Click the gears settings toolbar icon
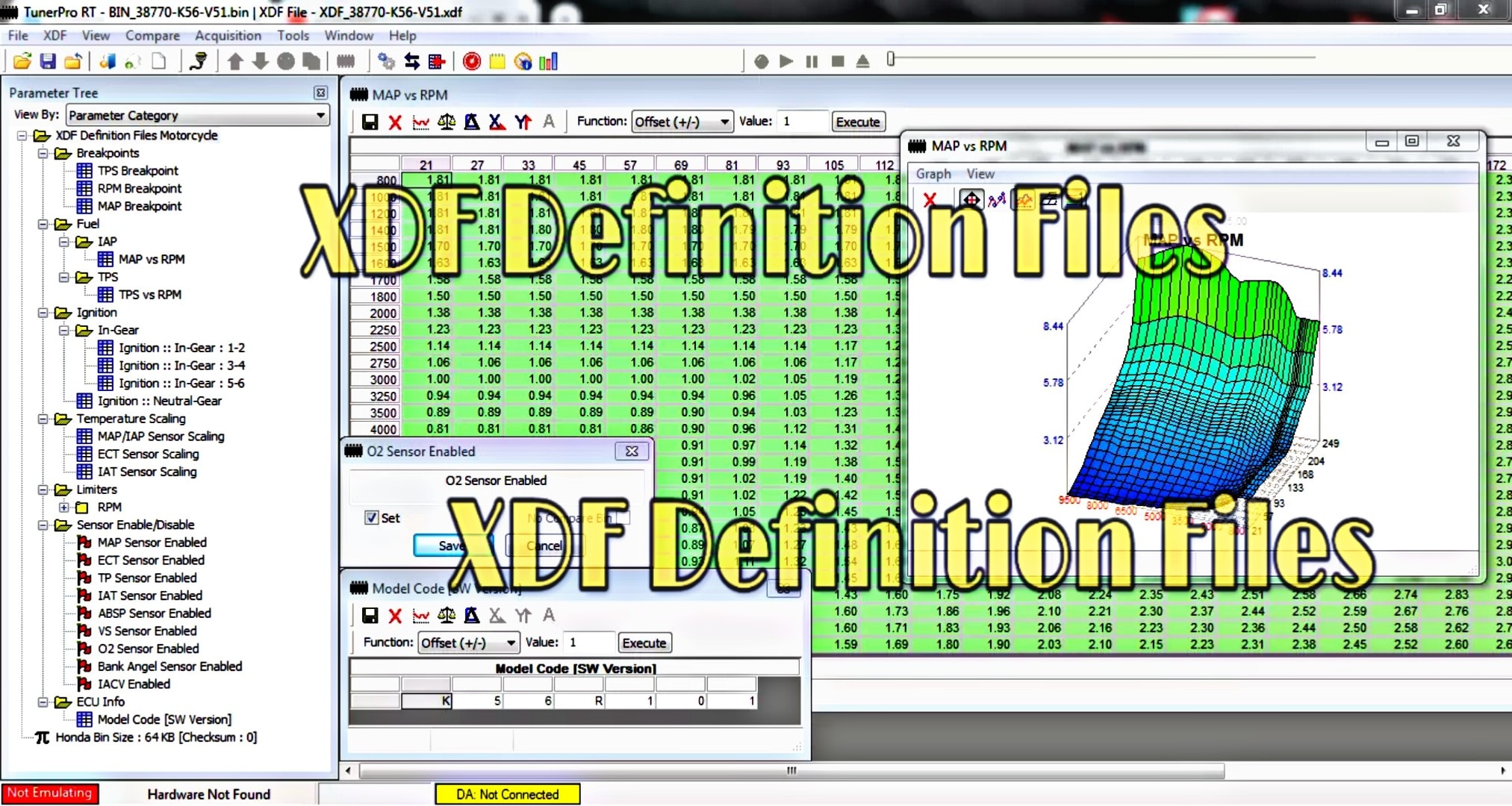1512x806 pixels. tap(386, 61)
